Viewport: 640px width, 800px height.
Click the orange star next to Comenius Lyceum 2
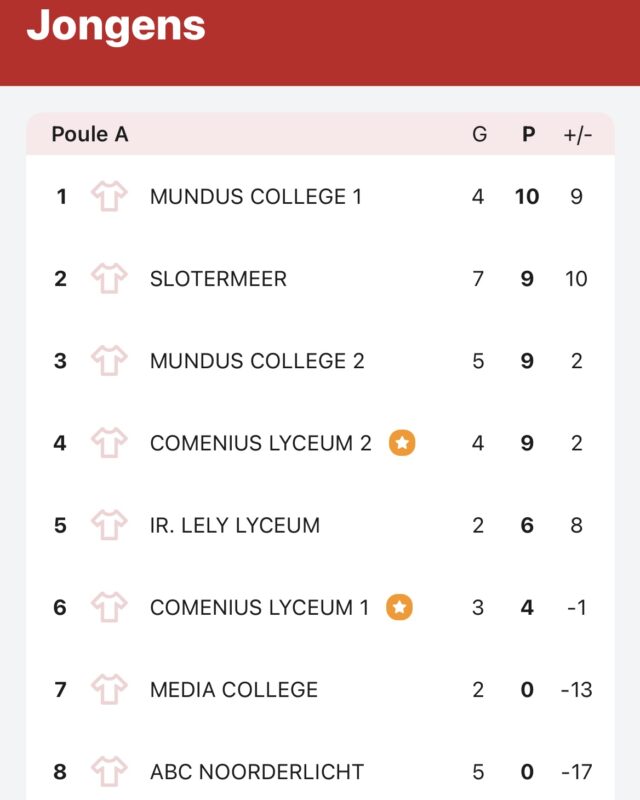[402, 443]
